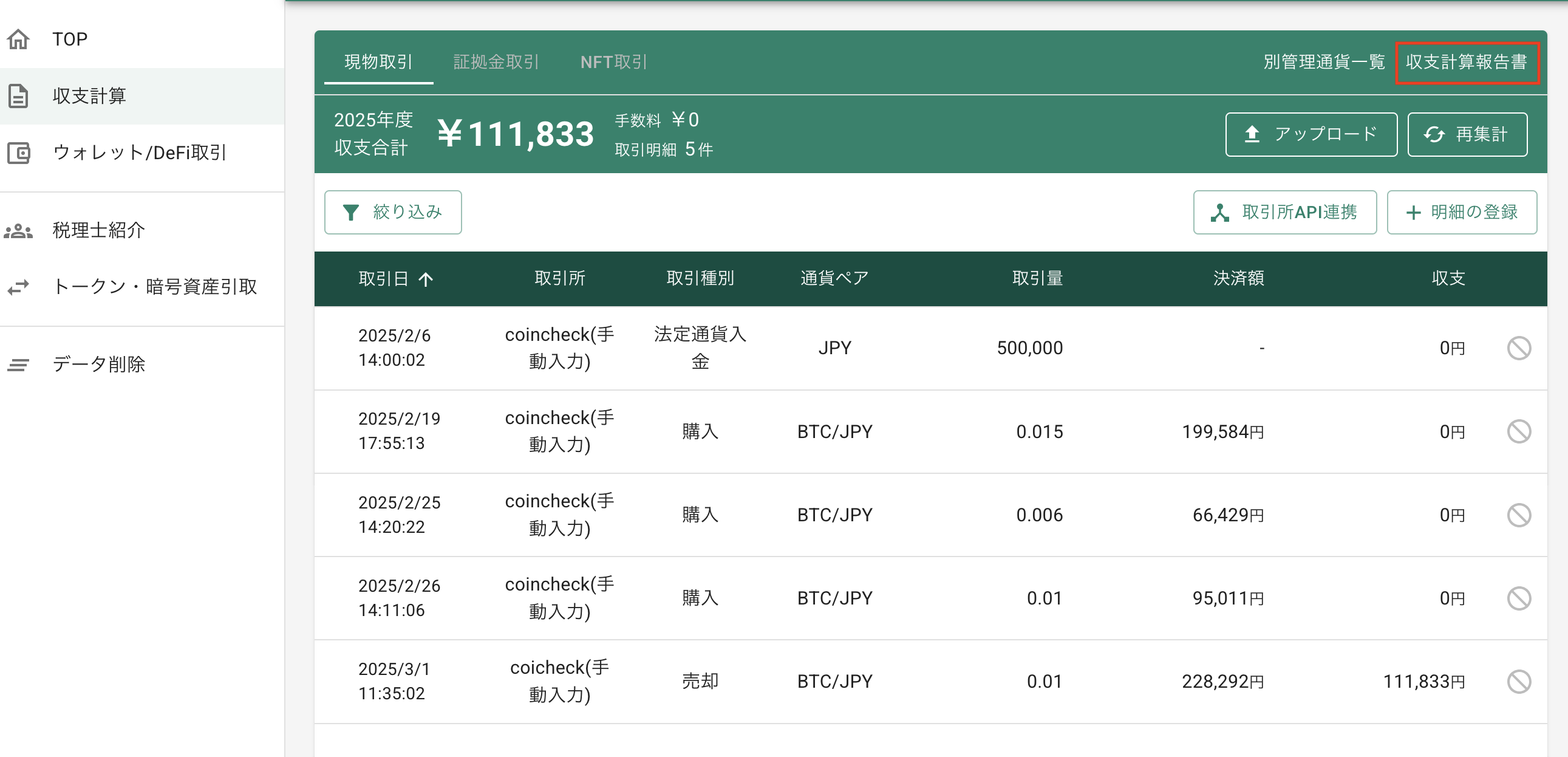Click the 売却 transaction type cell
The image size is (1568, 757).
700,681
